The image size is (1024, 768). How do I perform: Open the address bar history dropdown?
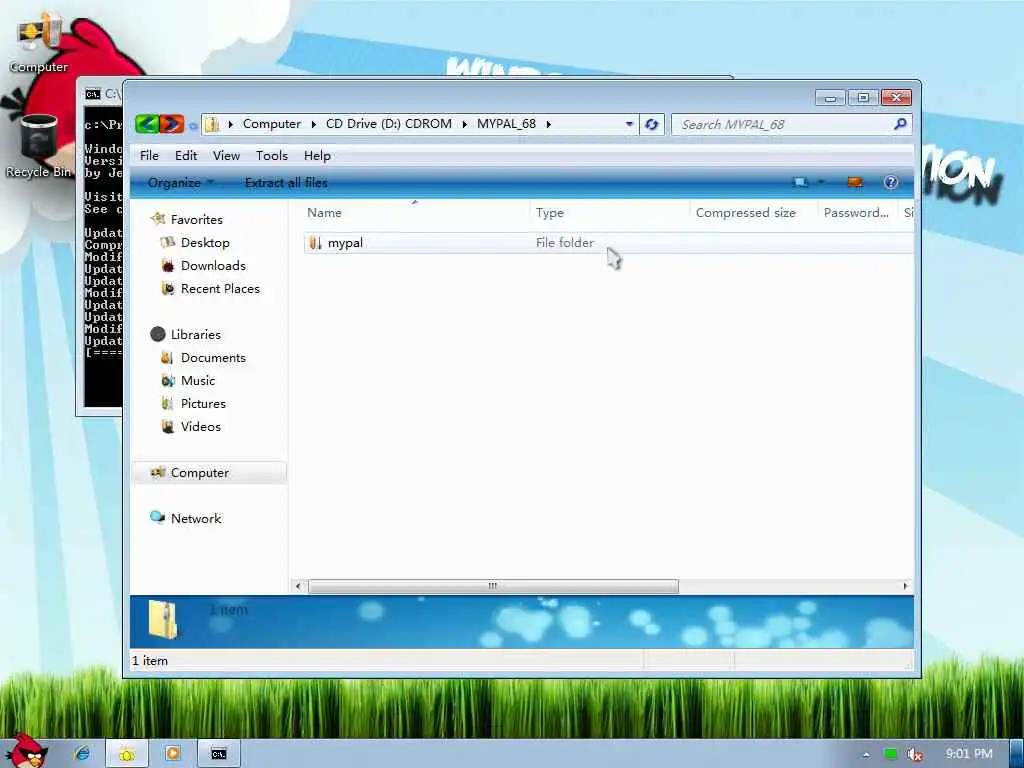pyautogui.click(x=629, y=124)
